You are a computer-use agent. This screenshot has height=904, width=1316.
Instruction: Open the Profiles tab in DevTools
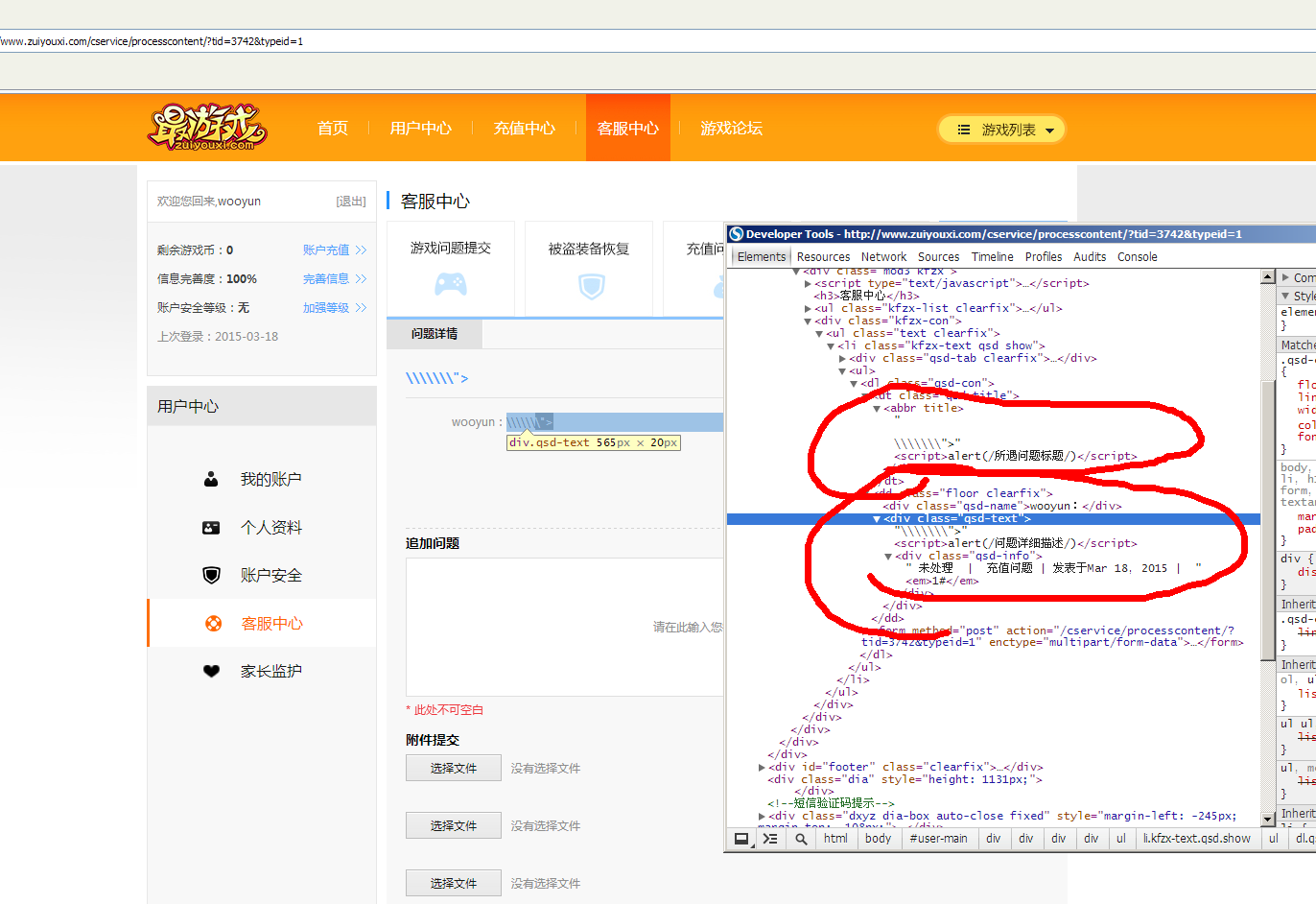click(x=1044, y=257)
